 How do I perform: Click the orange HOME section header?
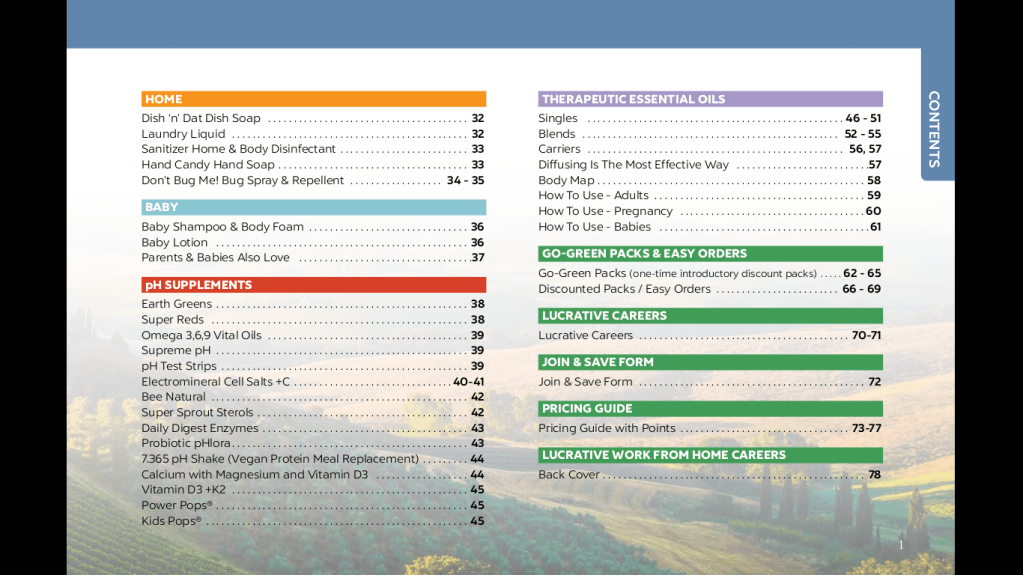point(313,99)
